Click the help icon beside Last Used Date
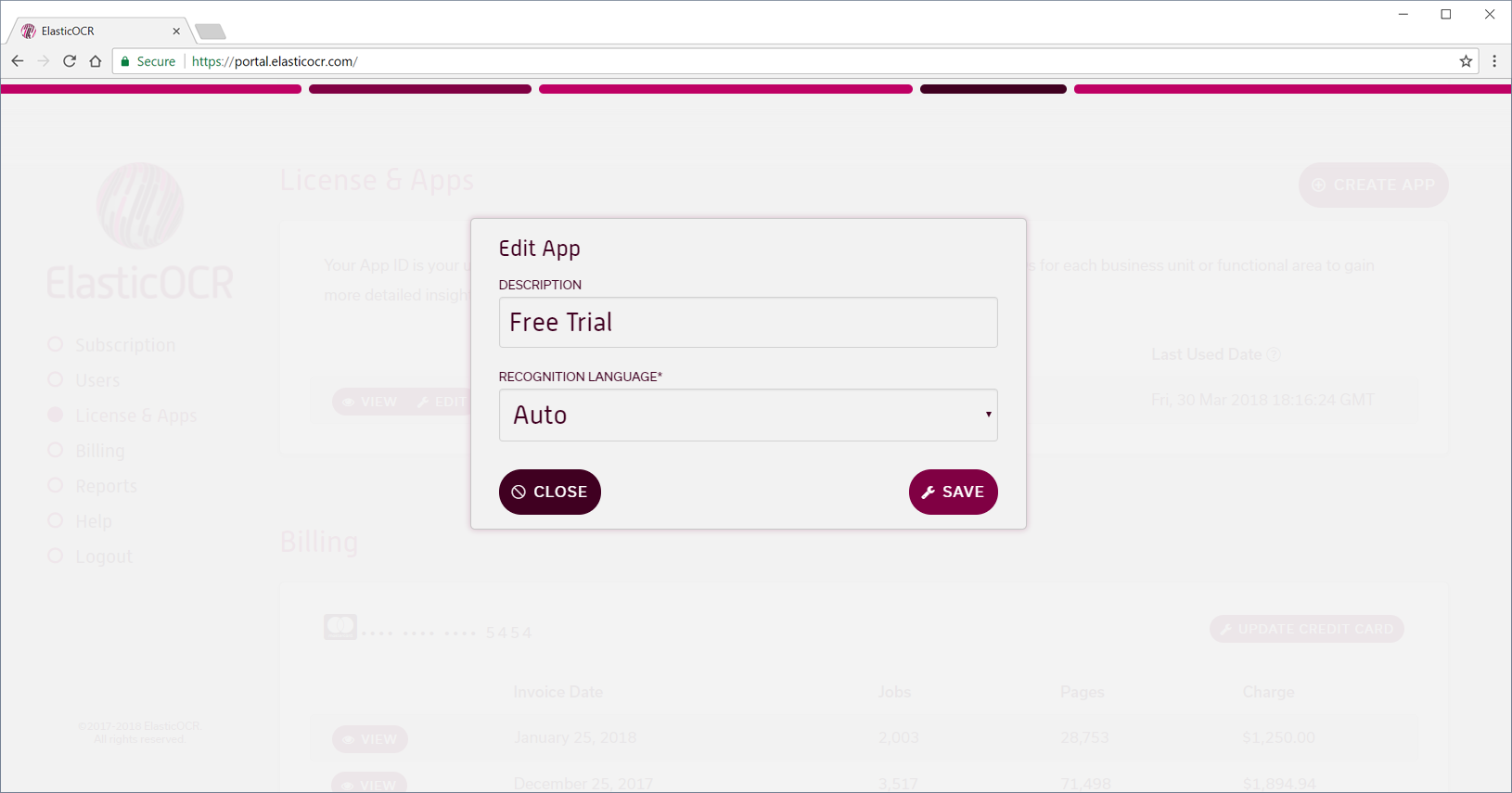1512x793 pixels. tap(1274, 354)
